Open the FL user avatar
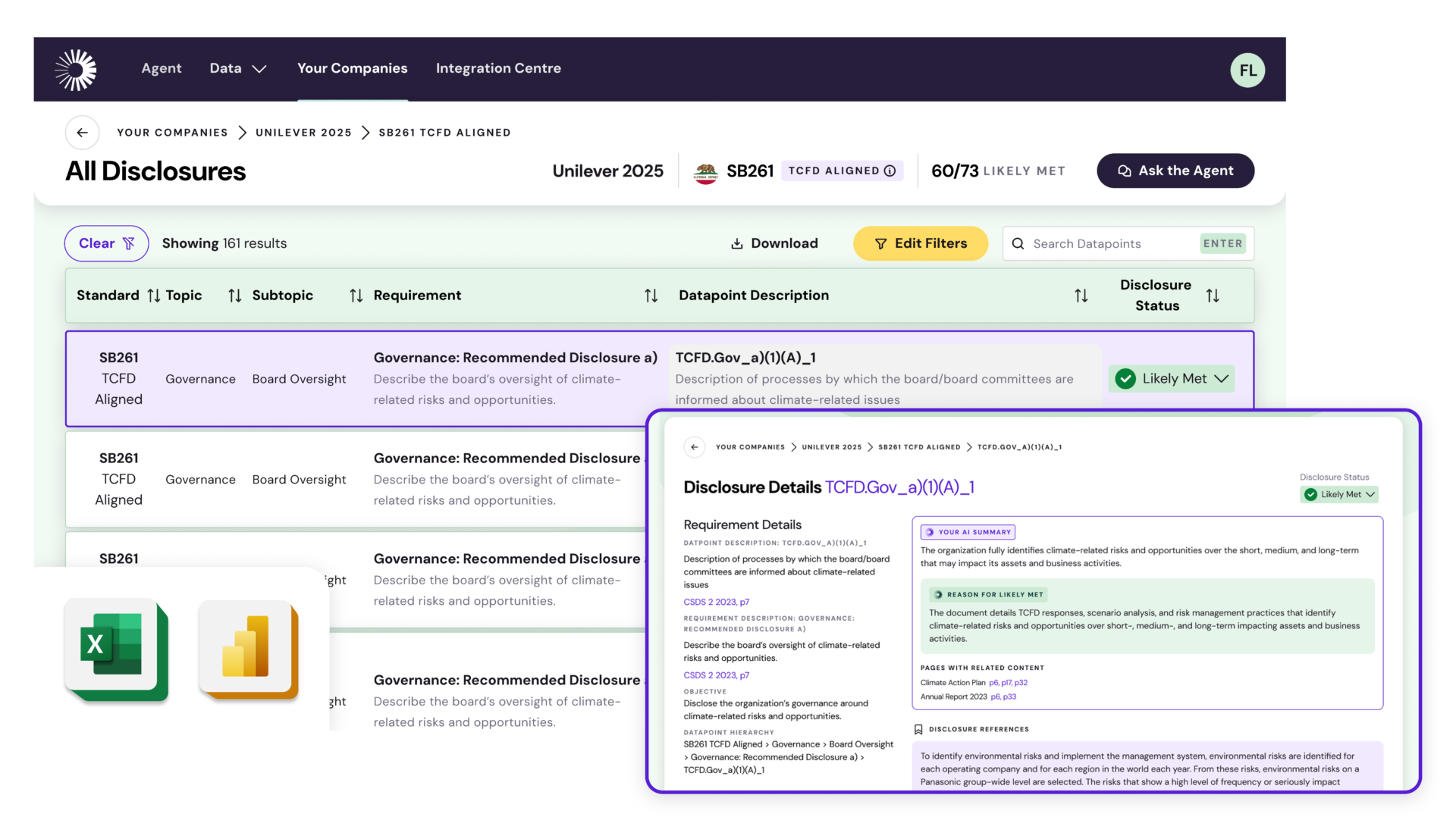1456x839 pixels. tap(1247, 70)
